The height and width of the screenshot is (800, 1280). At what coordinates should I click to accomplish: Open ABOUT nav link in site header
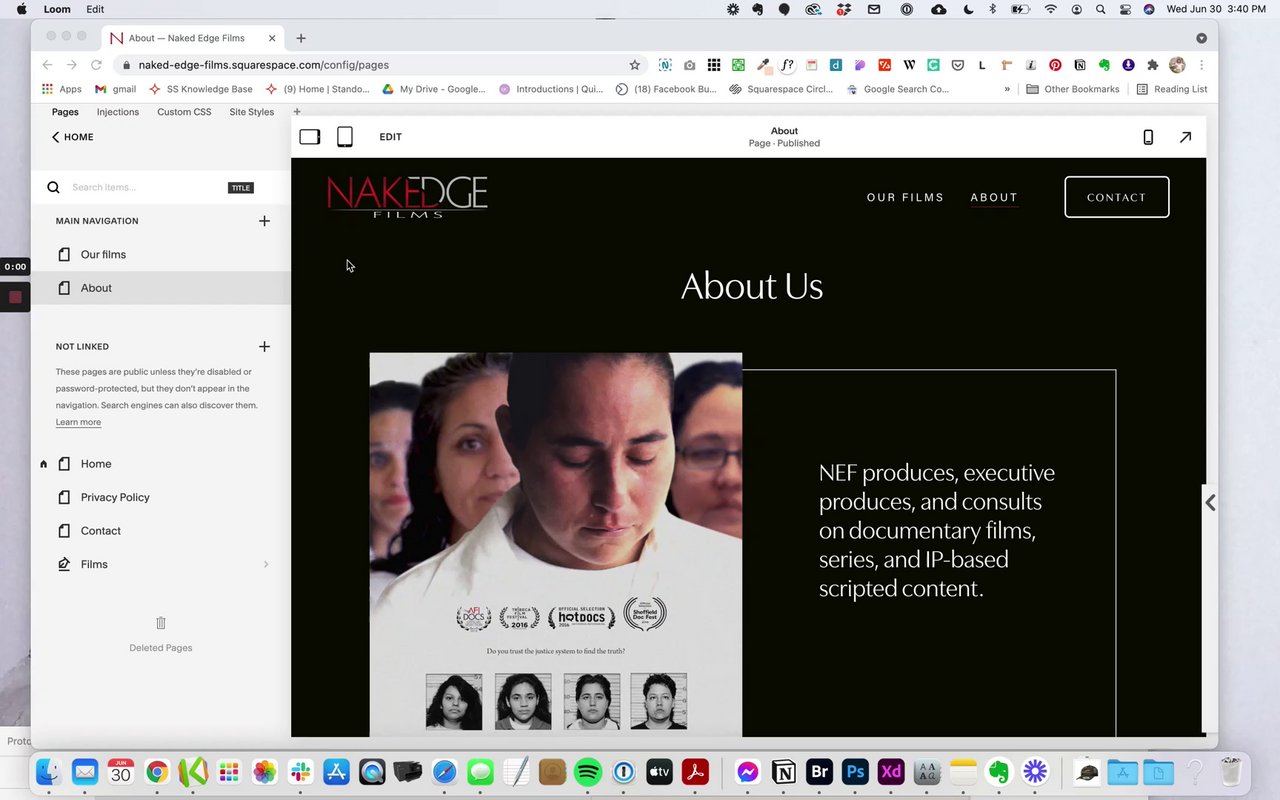tap(994, 197)
